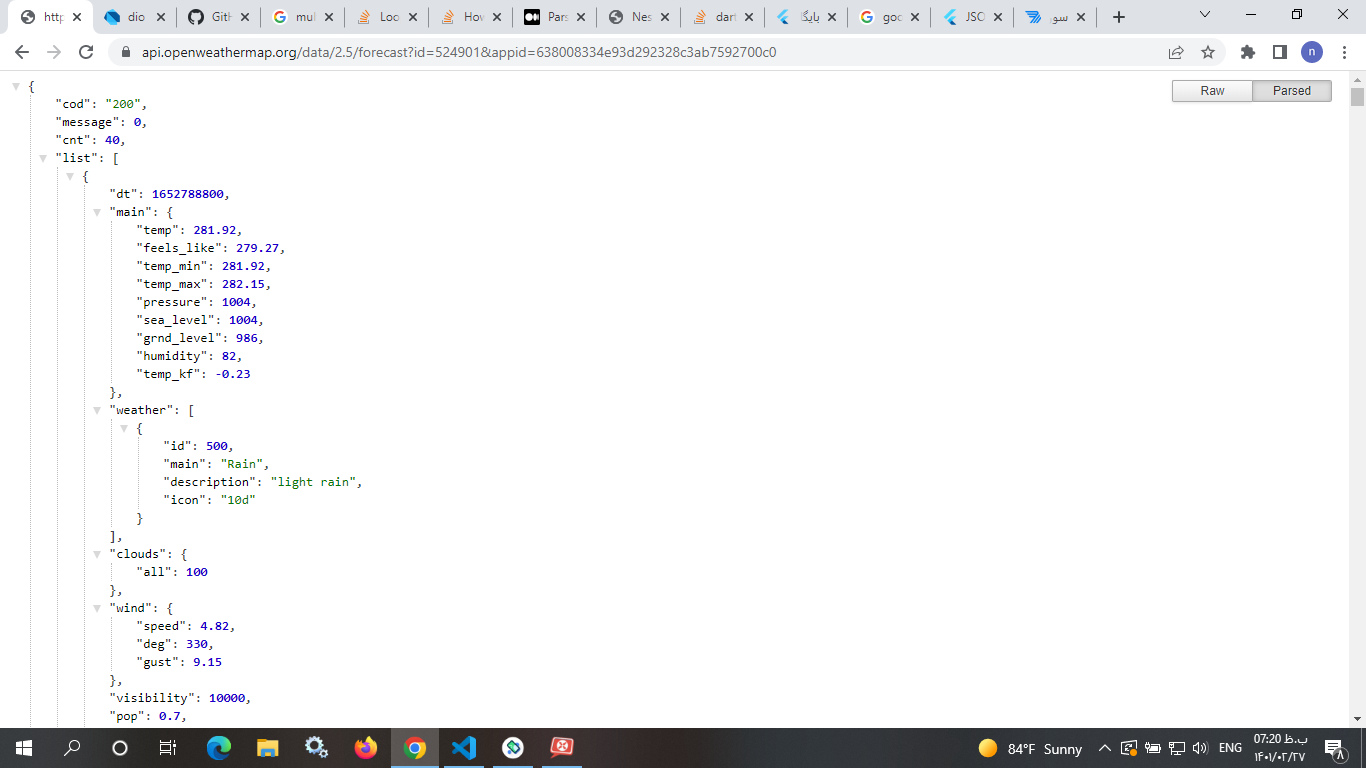Viewport: 1366px width, 768px height.
Task: Open the green square app in the taskbar
Action: pos(512,748)
